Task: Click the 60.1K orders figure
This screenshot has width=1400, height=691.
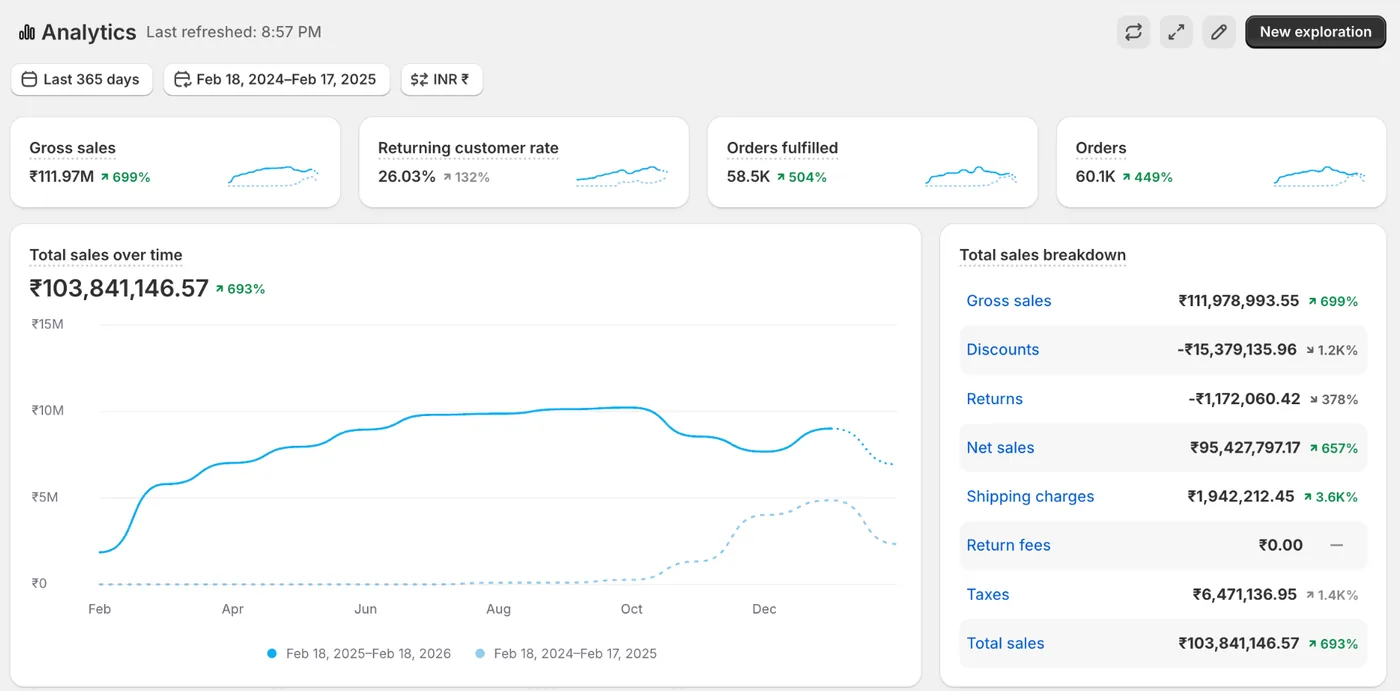Action: click(x=1096, y=177)
